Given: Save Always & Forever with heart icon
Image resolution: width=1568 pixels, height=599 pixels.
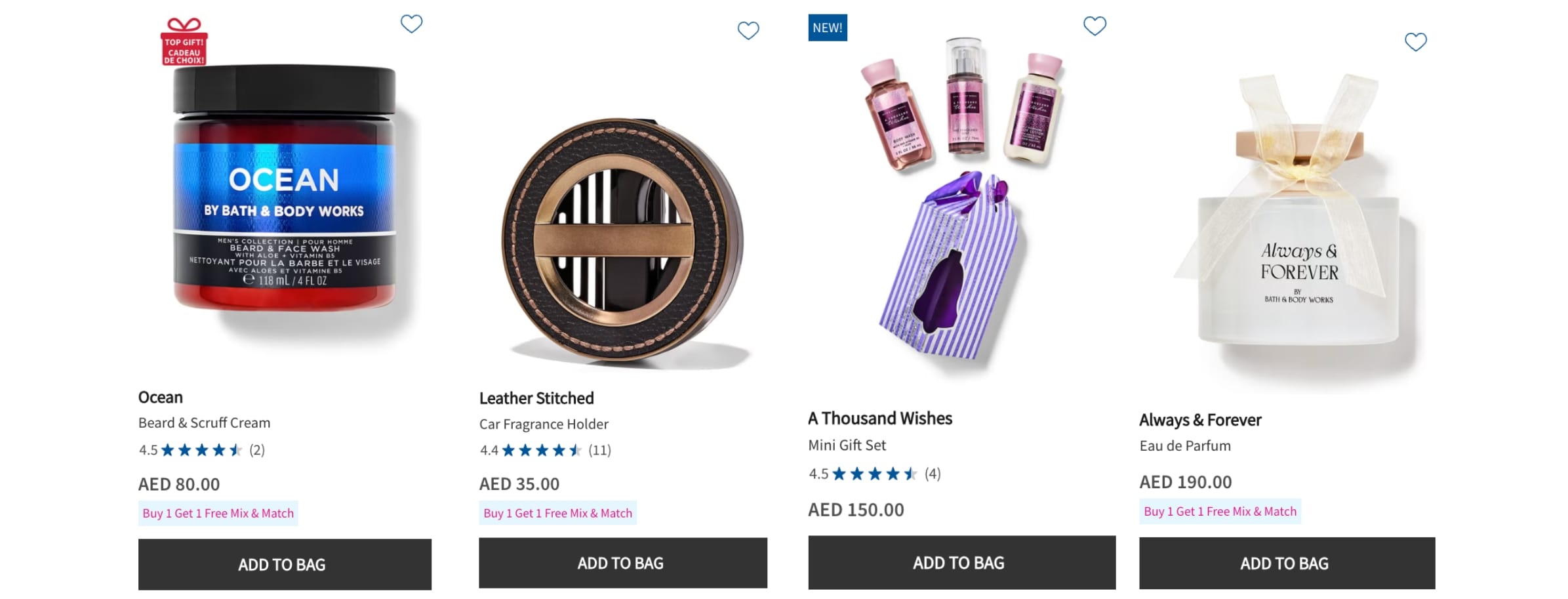Looking at the screenshot, I should click(x=1415, y=42).
